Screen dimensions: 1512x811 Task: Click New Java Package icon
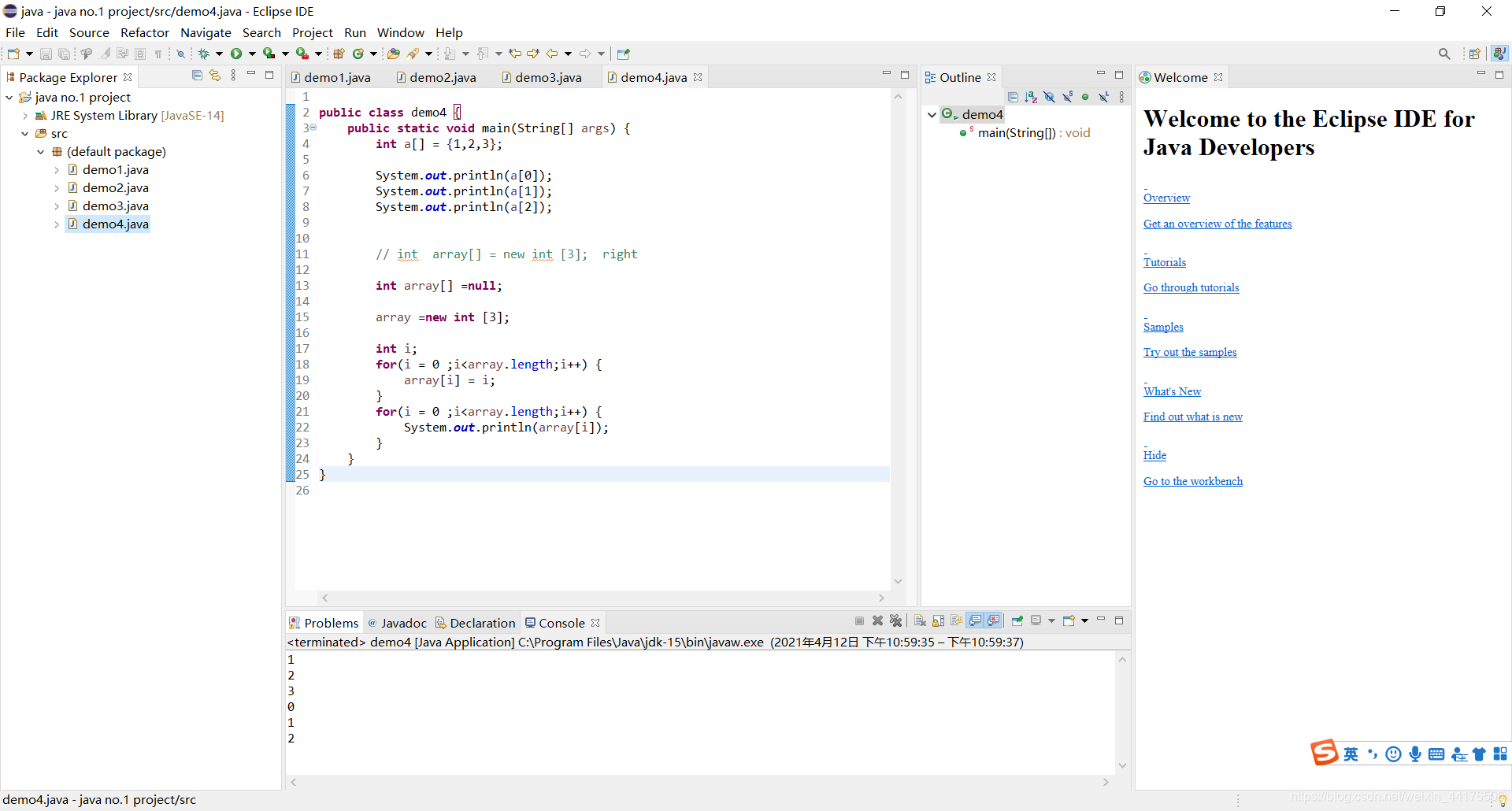pyautogui.click(x=339, y=54)
